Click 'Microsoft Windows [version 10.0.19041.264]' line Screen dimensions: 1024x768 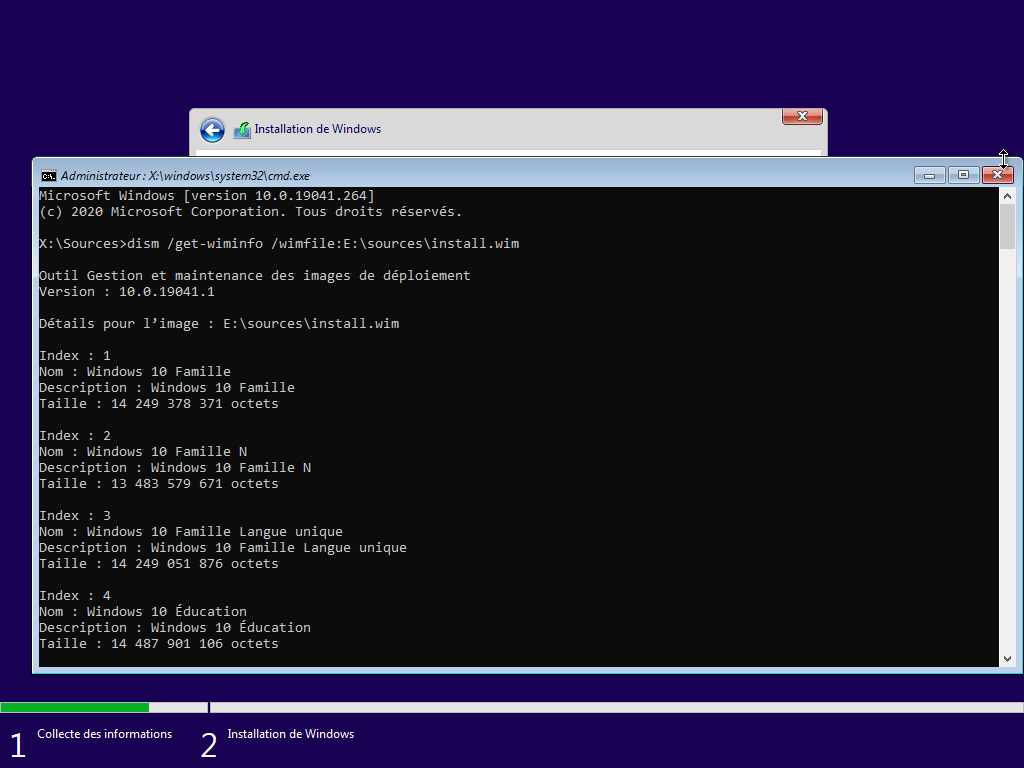click(207, 196)
